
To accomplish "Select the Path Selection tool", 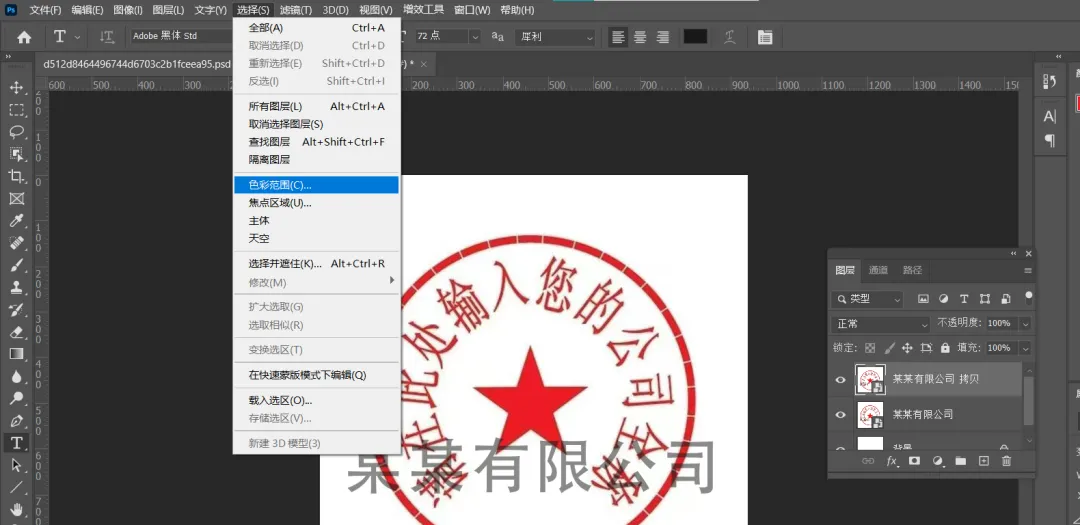I will point(17,465).
